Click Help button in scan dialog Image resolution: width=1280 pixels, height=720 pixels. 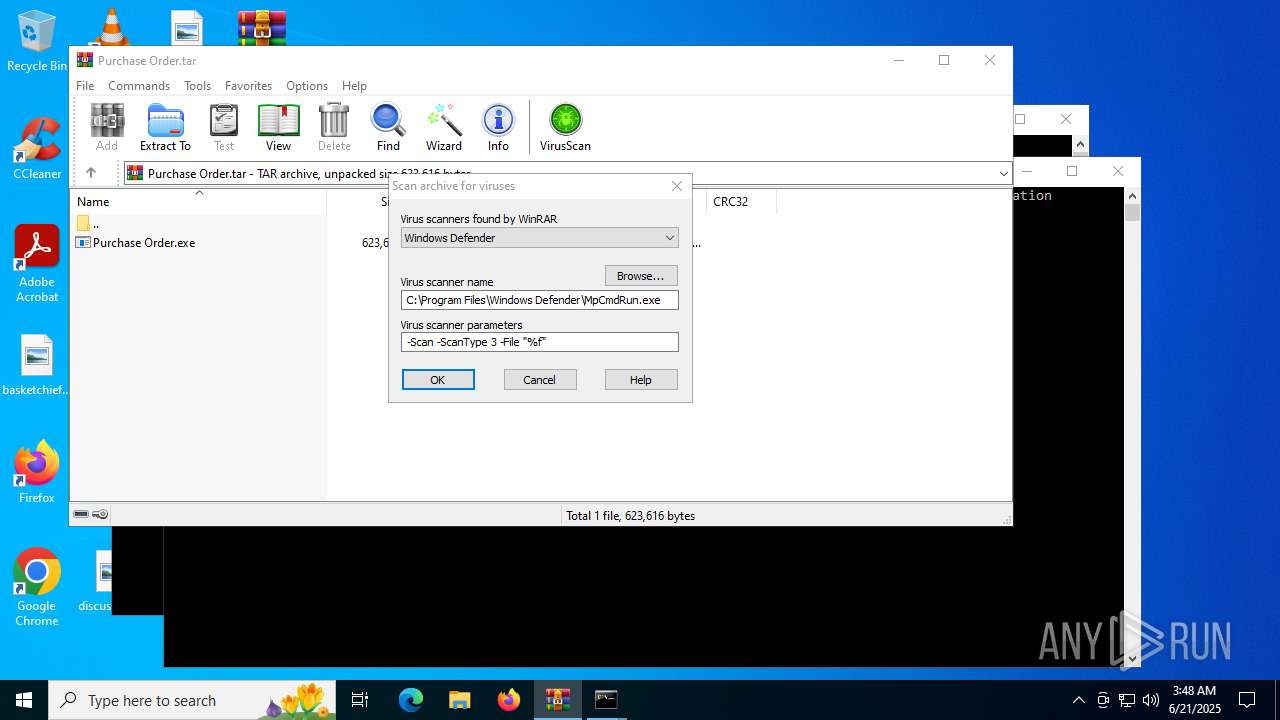[641, 380]
